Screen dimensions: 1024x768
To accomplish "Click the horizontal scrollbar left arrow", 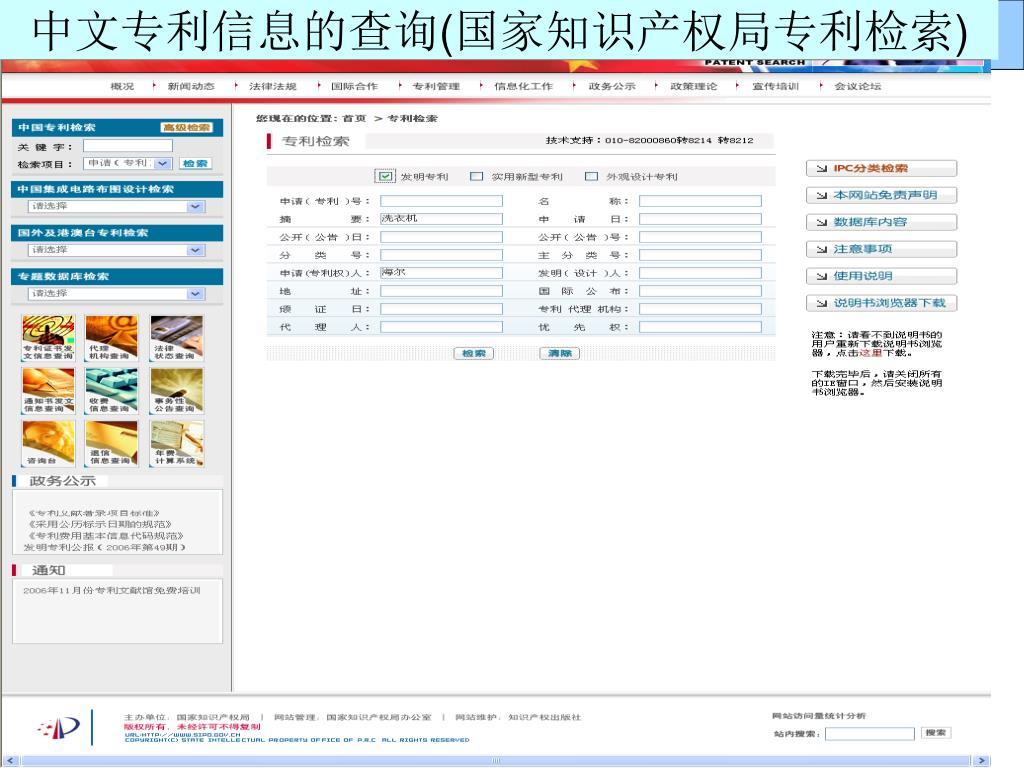I will (10, 761).
